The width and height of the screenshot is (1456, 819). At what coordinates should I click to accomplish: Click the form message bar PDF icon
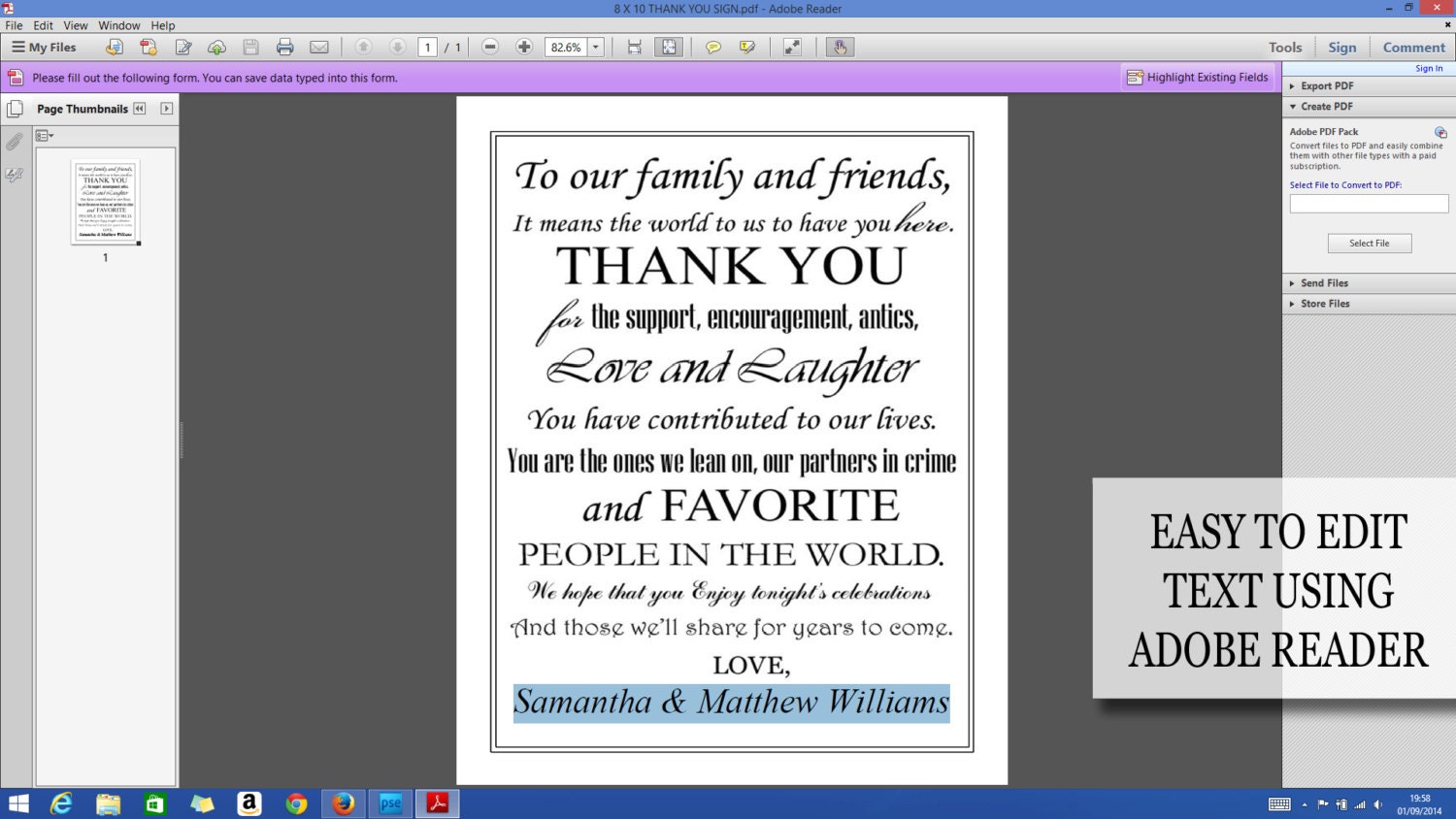click(16, 78)
